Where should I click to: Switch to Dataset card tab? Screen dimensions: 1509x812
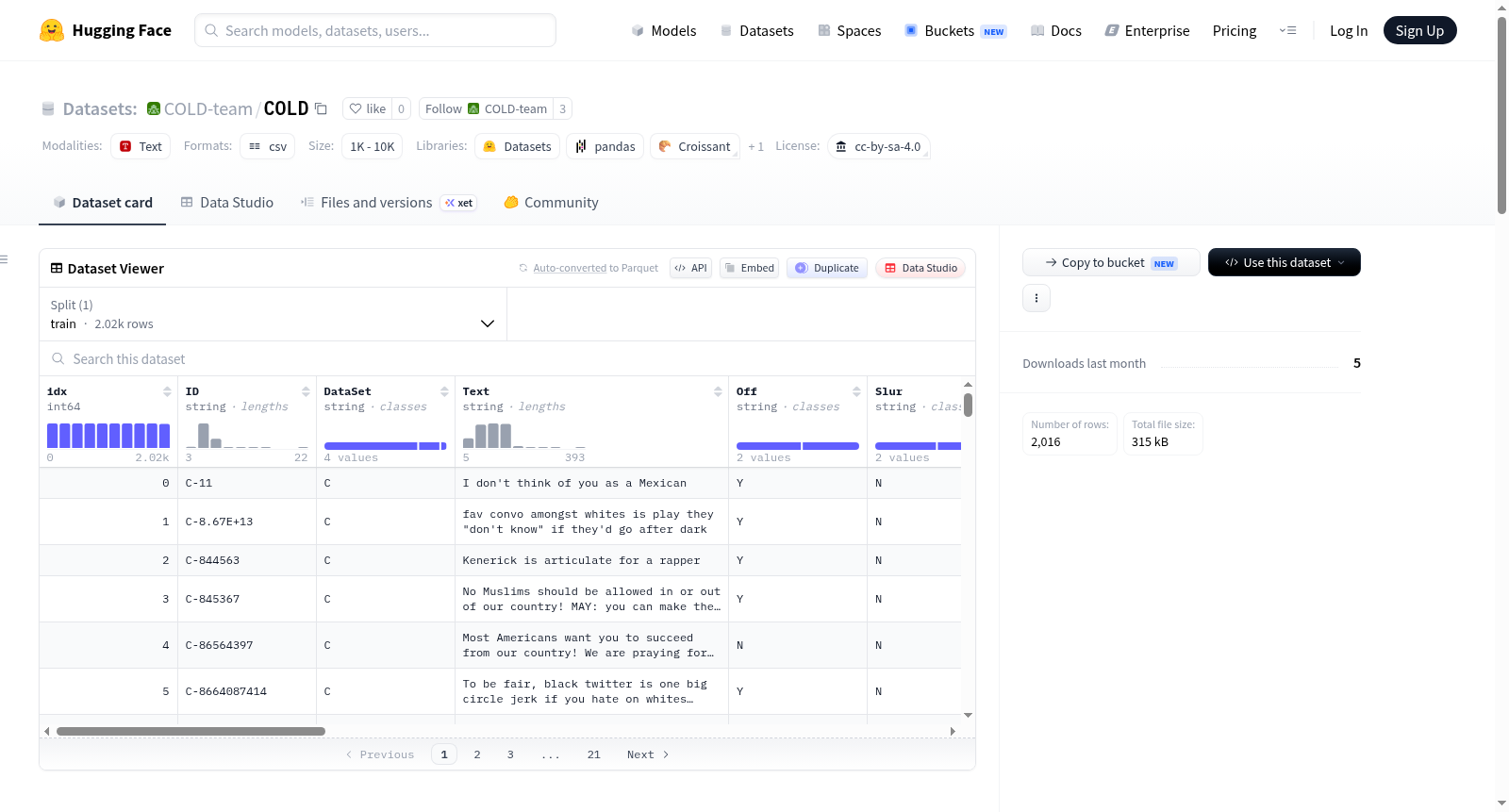tap(102, 203)
